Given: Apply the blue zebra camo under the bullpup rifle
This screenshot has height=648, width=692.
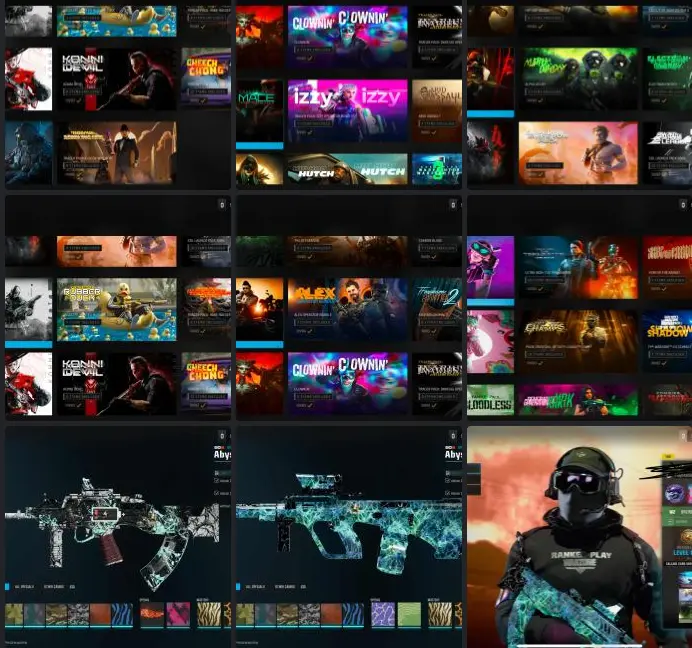Looking at the screenshot, I should coord(352,614).
